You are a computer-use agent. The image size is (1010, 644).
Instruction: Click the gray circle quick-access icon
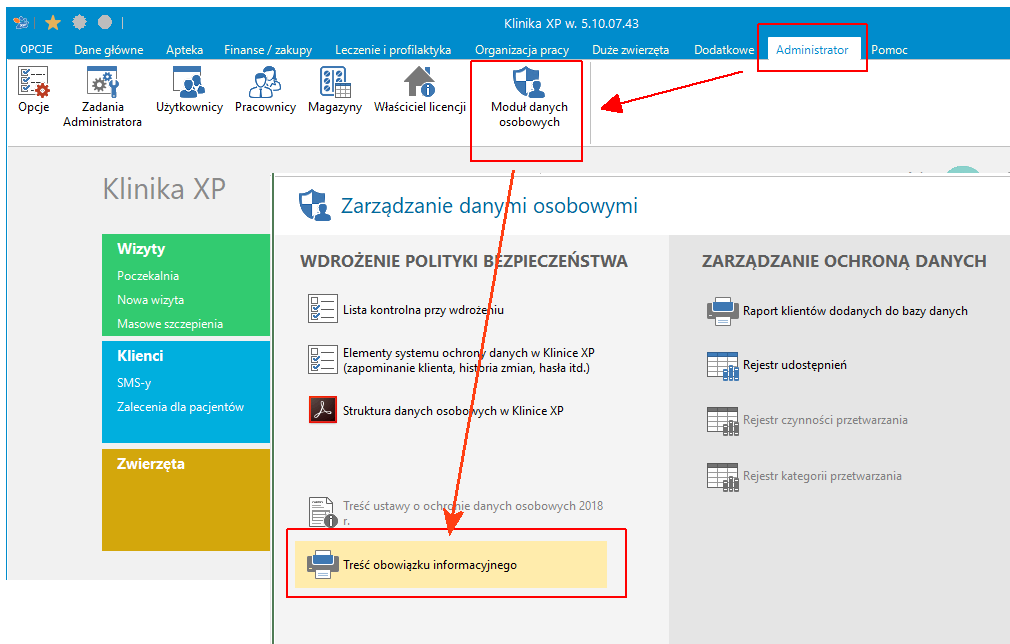point(105,23)
